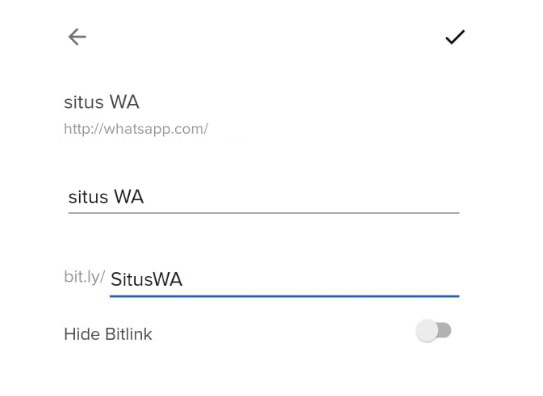Return to previous screen via back icon
This screenshot has height=396, width=543.
(77, 37)
